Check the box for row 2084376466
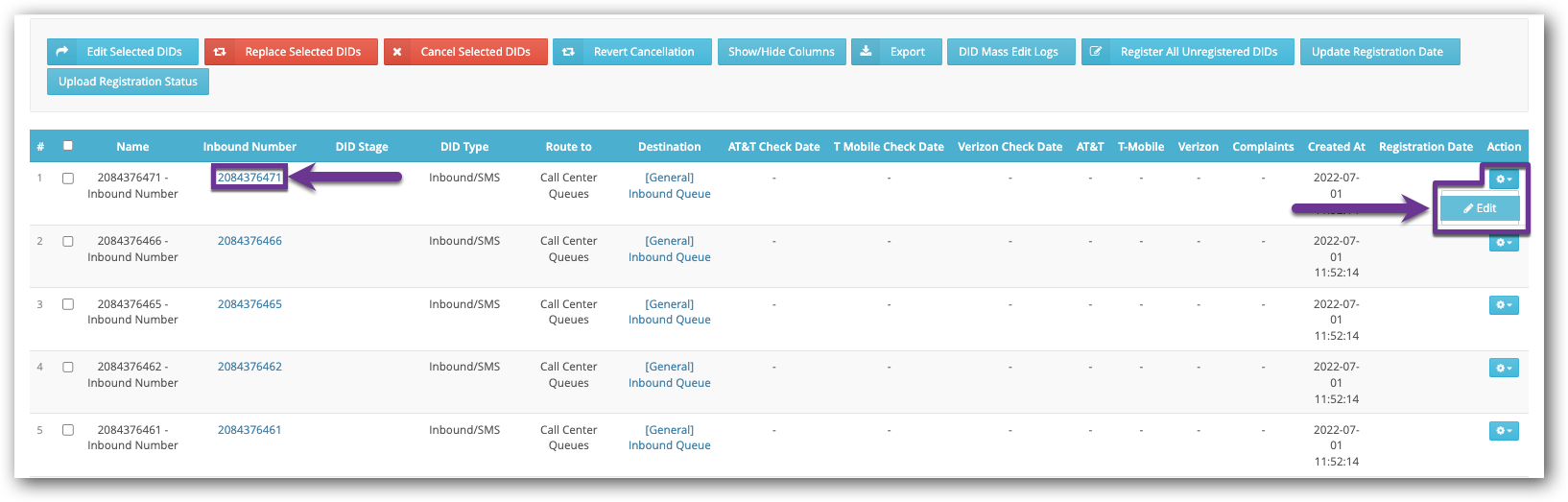Viewport: 1568px width, 502px height. tap(68, 242)
